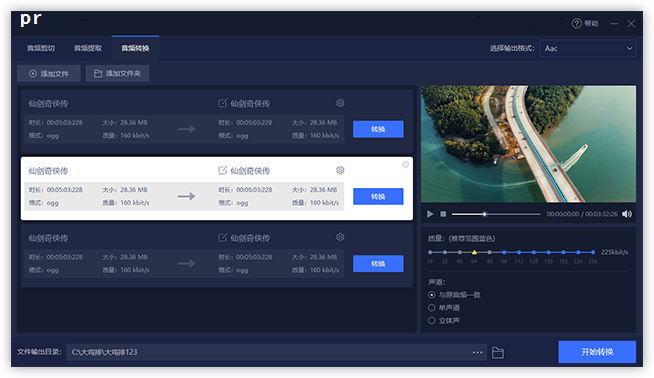Stop the preview playback
The height and width of the screenshot is (378, 654).
click(x=443, y=214)
